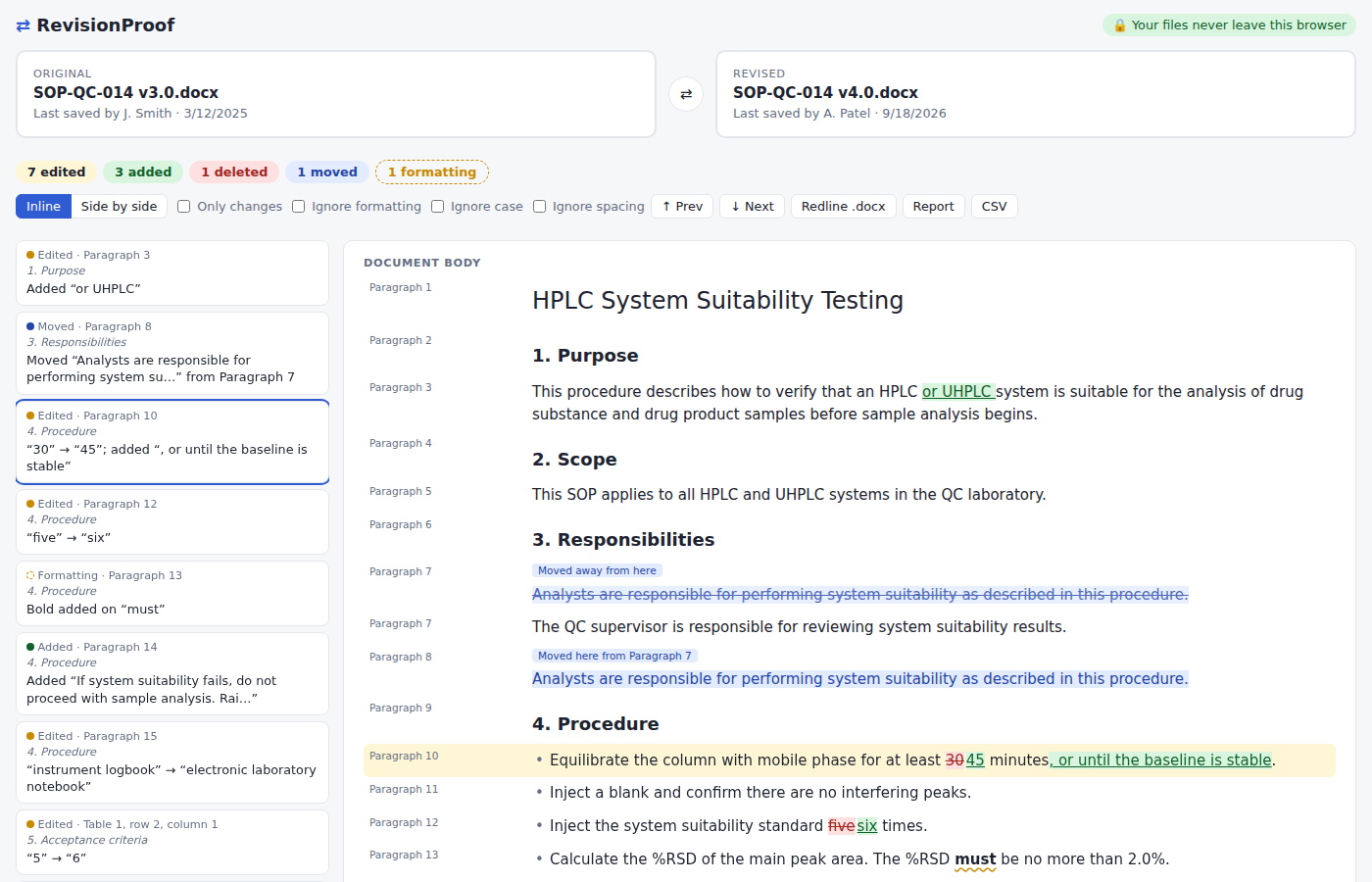The image size is (1372, 882).
Task: Select the Edited Paragraph 3 change card
Action: pyautogui.click(x=172, y=272)
